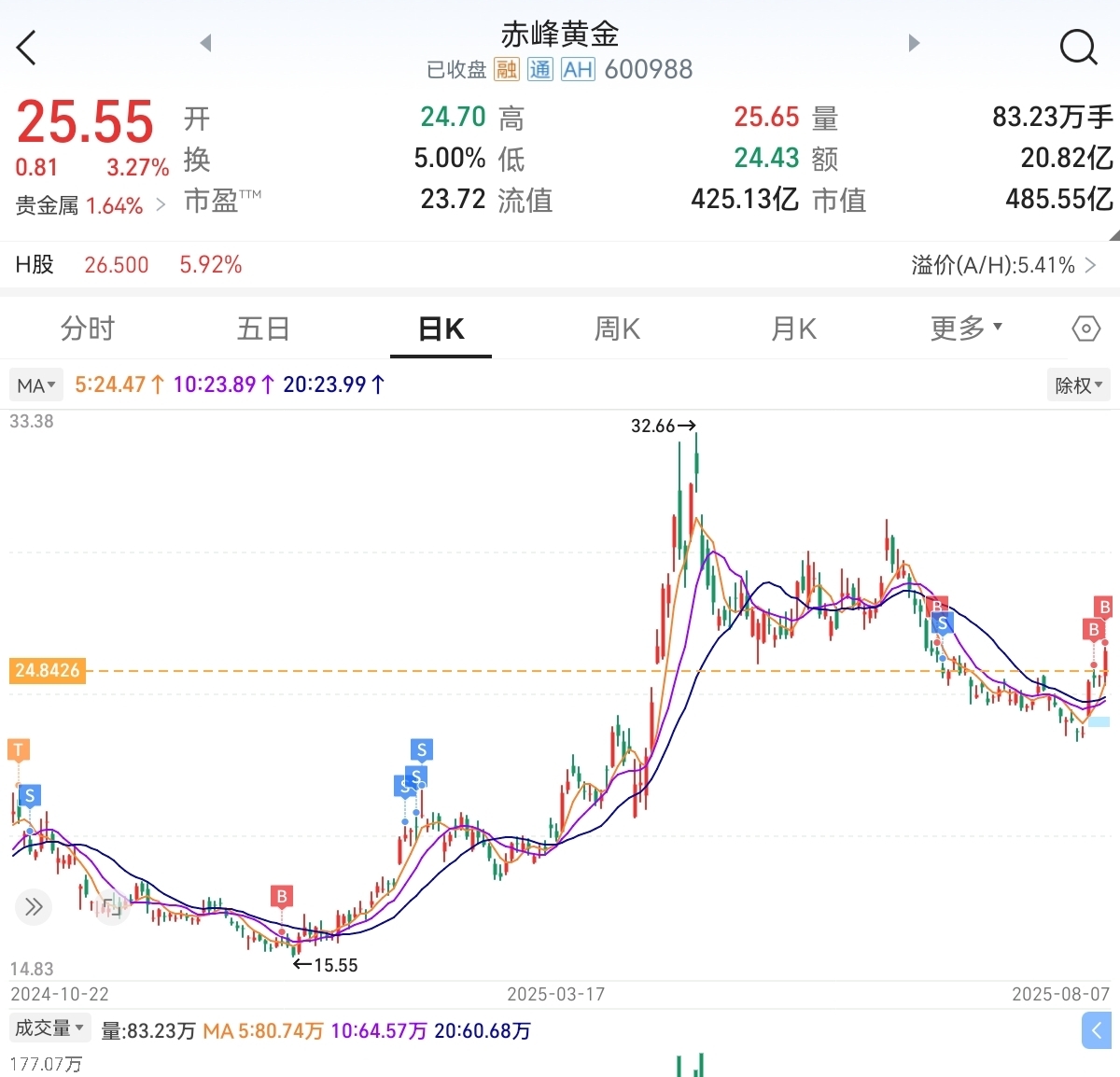This screenshot has width=1120, height=1077.
Task: Expand the stats panel corner triangle
Action: point(1113,234)
